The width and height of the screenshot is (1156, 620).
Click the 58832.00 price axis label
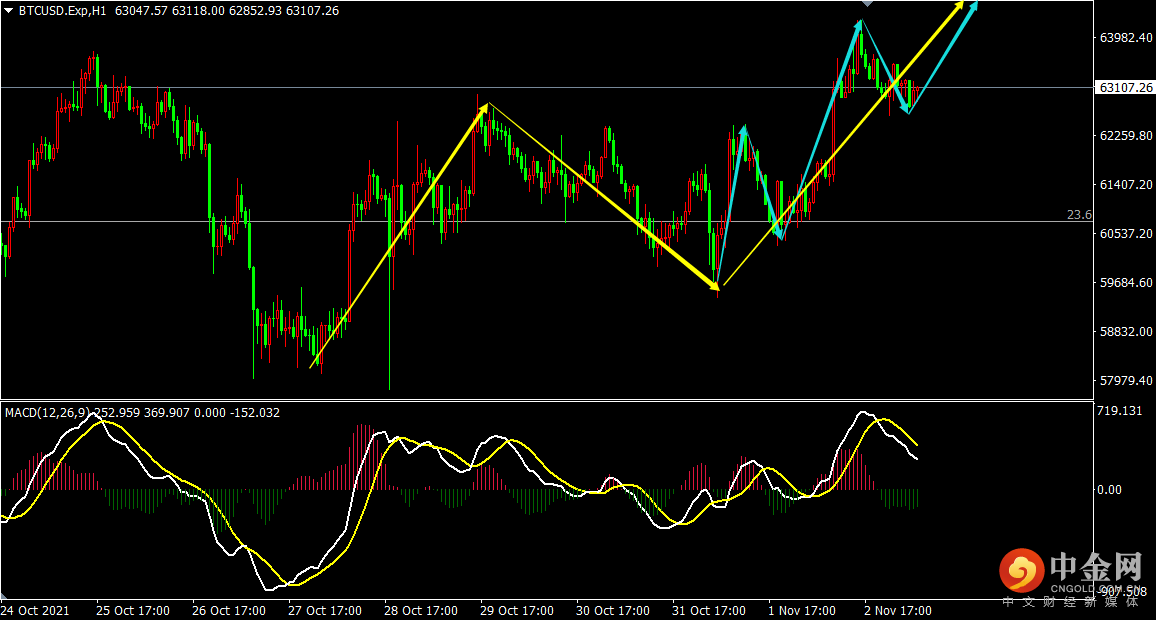coord(1126,332)
